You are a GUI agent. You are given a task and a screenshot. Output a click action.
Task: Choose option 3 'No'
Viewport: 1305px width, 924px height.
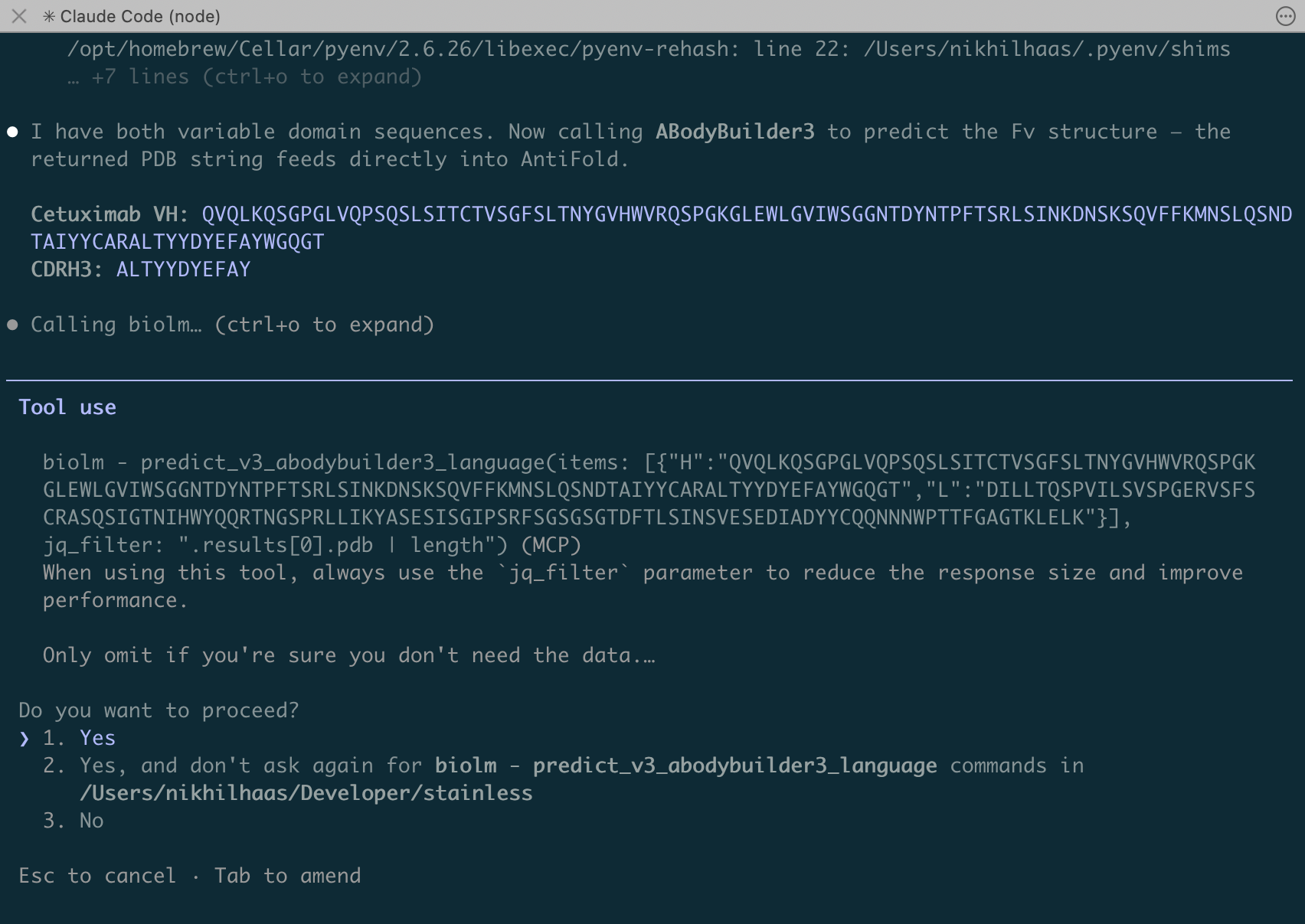[x=91, y=821]
